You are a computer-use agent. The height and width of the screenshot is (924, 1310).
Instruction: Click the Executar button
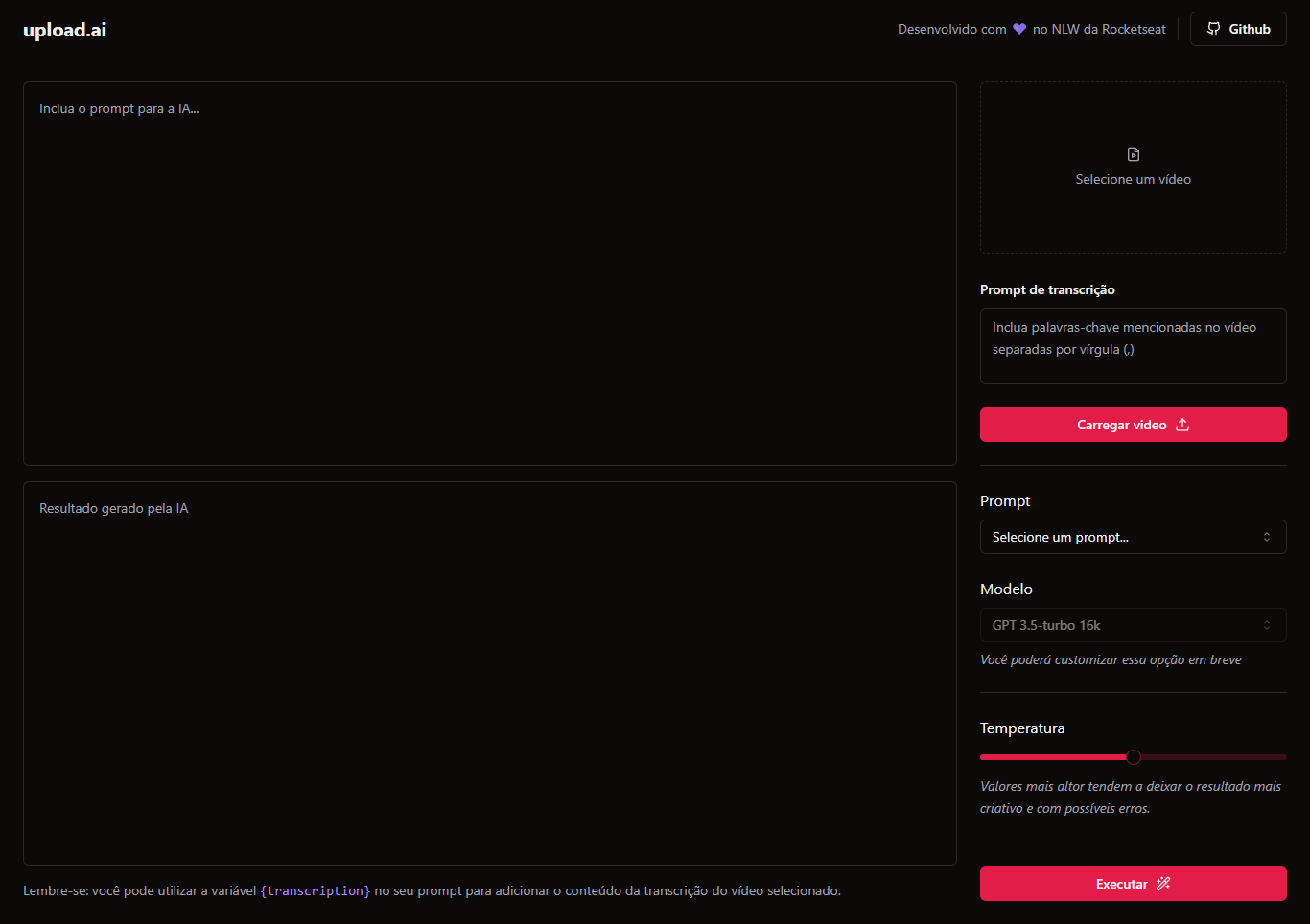click(x=1134, y=884)
